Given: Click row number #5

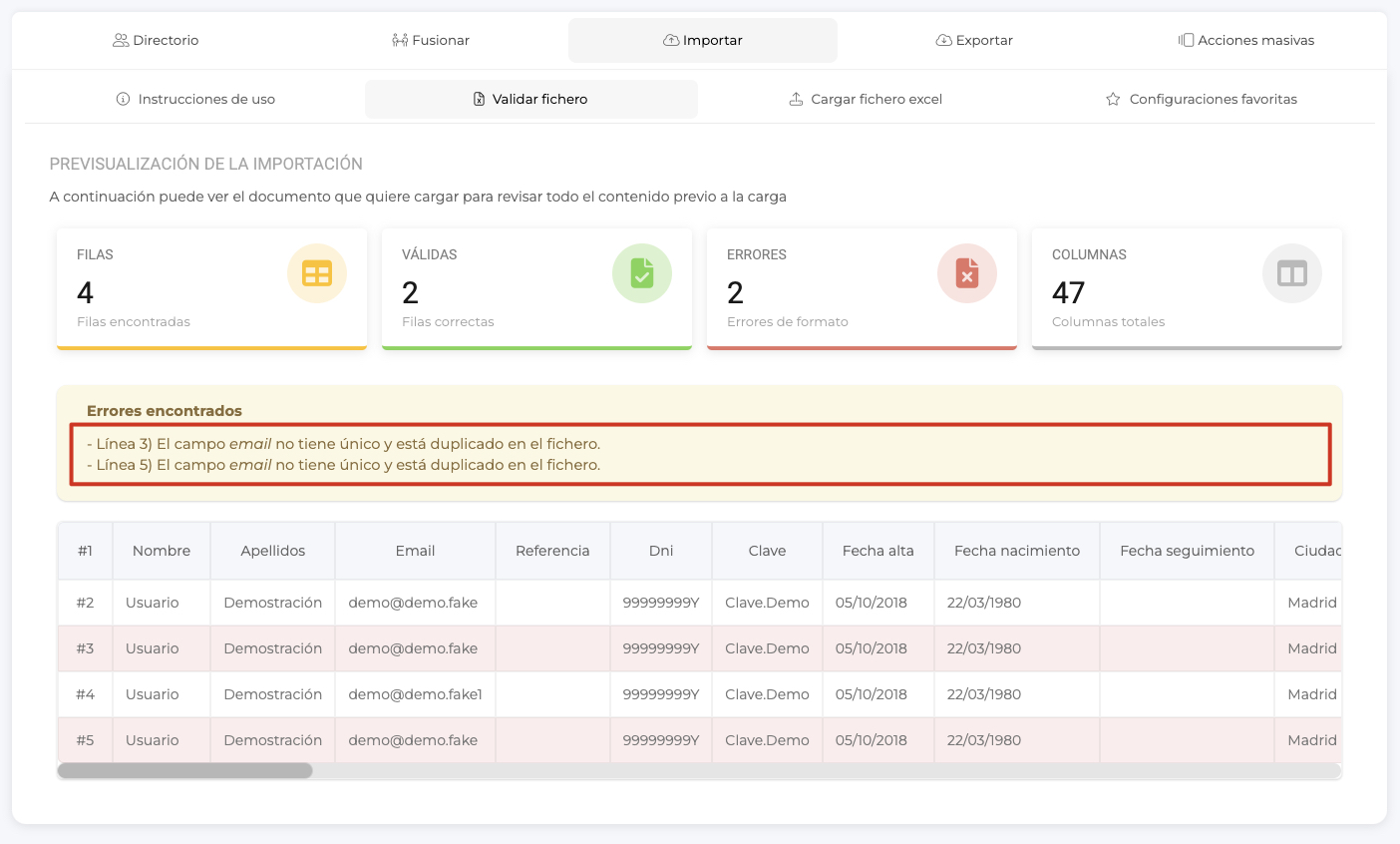Looking at the screenshot, I should [x=85, y=740].
